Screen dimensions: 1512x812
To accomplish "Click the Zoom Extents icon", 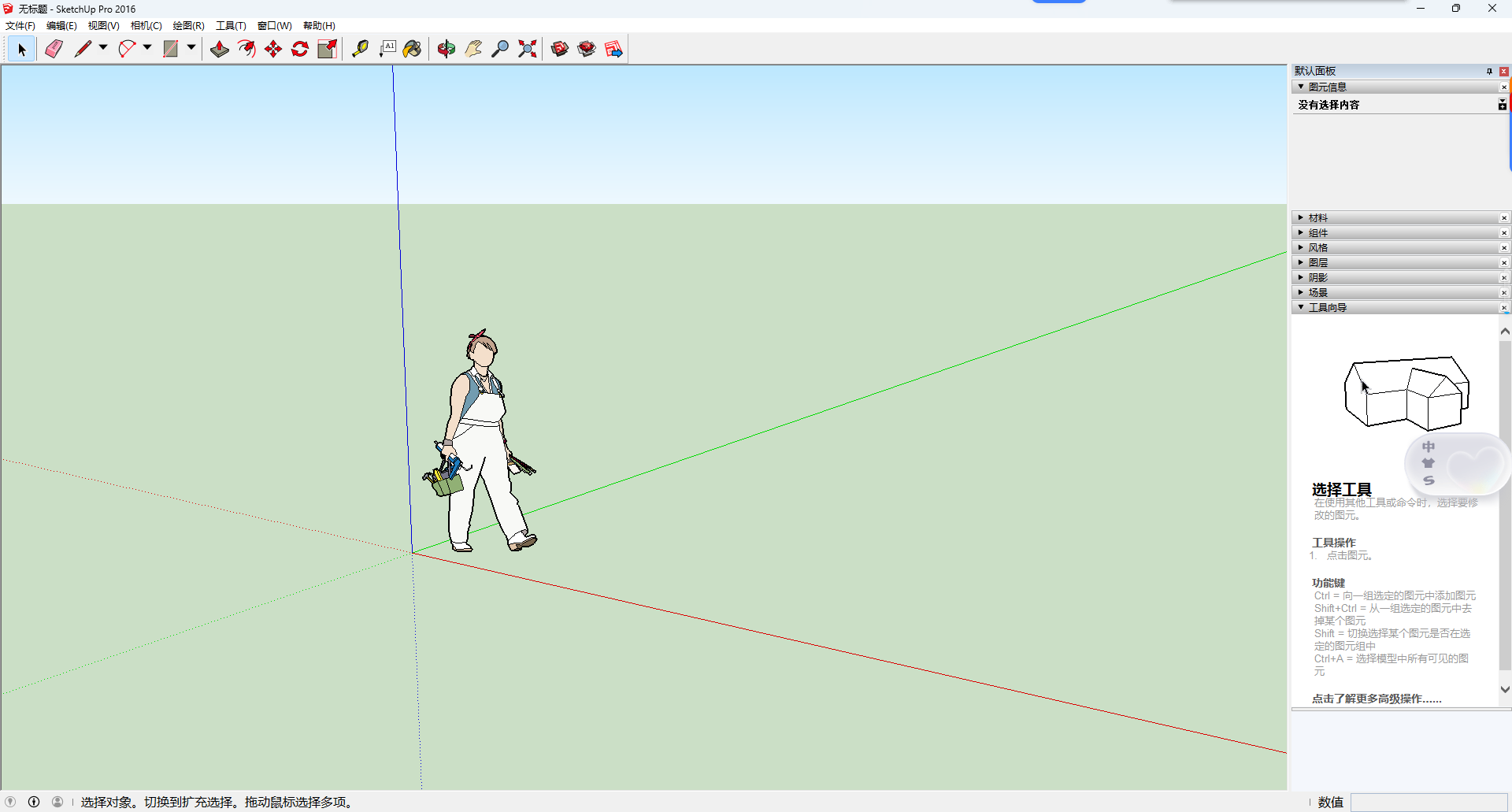I will pyautogui.click(x=527, y=48).
